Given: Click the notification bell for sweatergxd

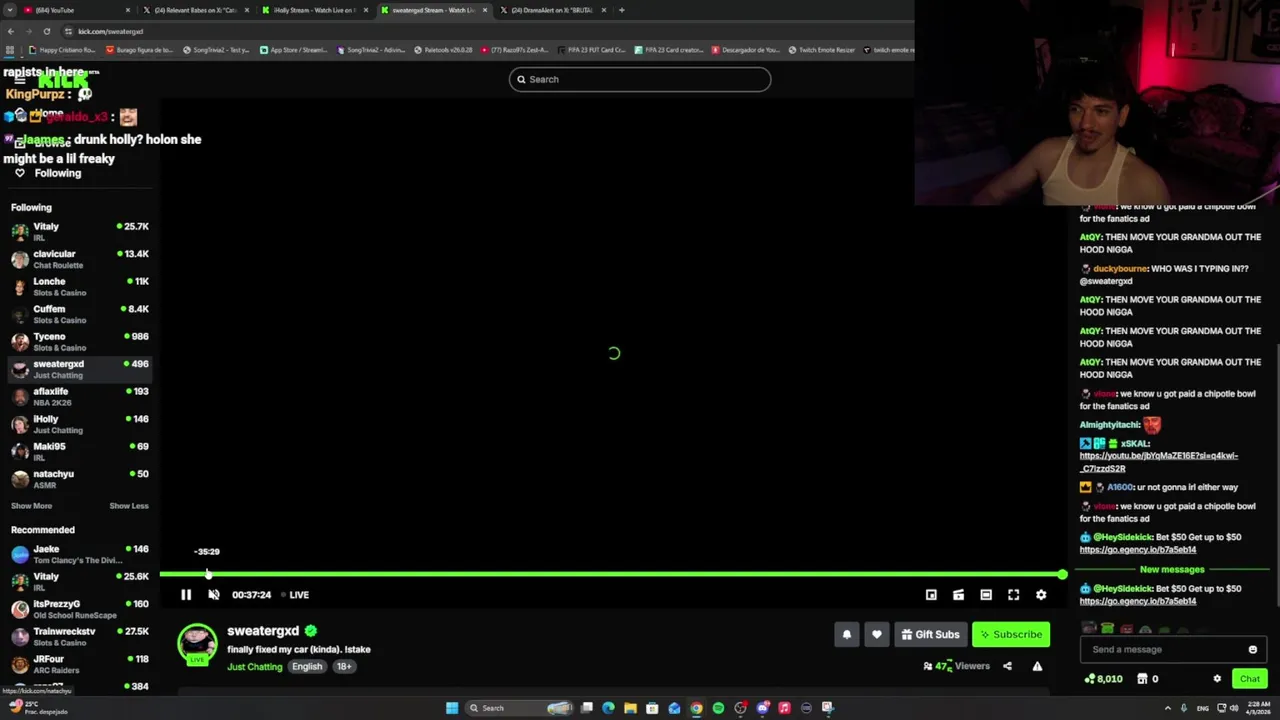Looking at the screenshot, I should (x=847, y=634).
